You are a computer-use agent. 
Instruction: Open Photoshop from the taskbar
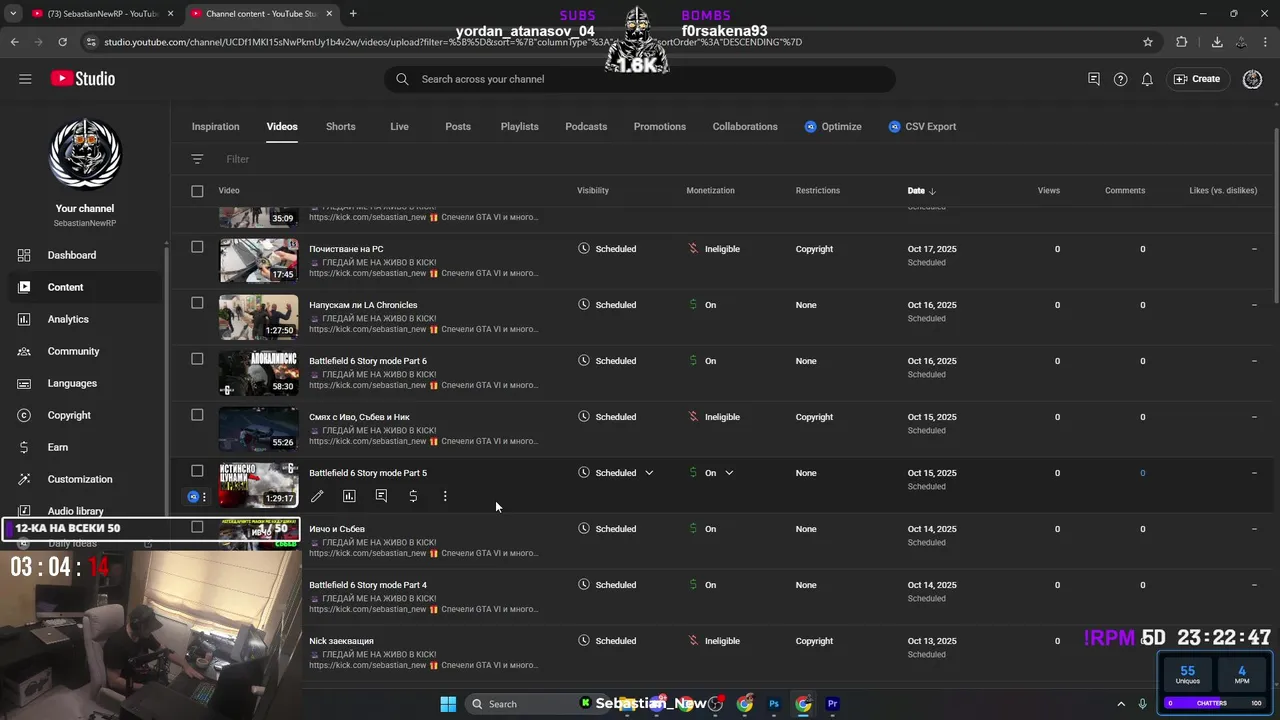point(774,704)
